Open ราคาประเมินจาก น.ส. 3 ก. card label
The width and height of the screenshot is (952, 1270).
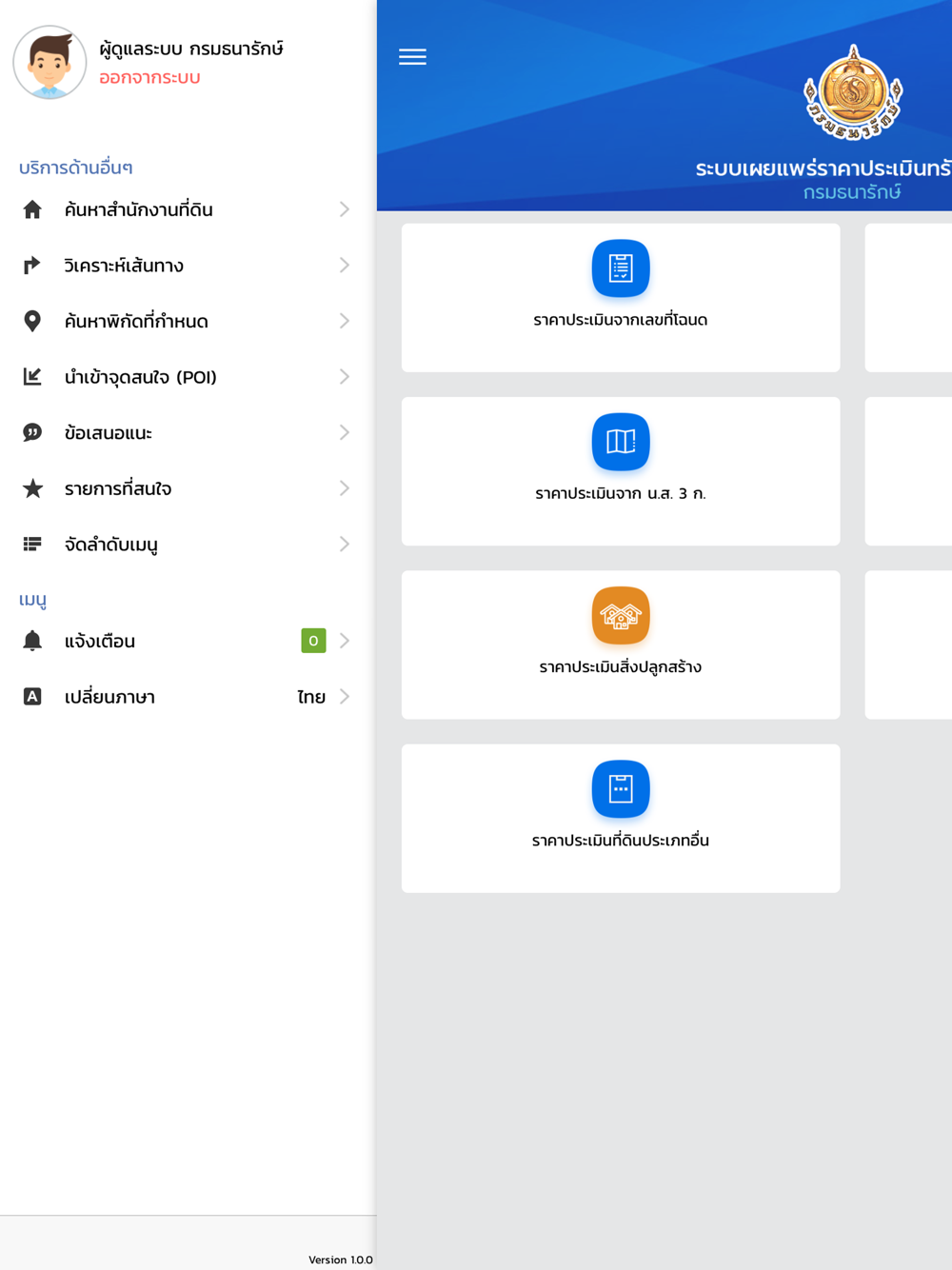click(621, 493)
